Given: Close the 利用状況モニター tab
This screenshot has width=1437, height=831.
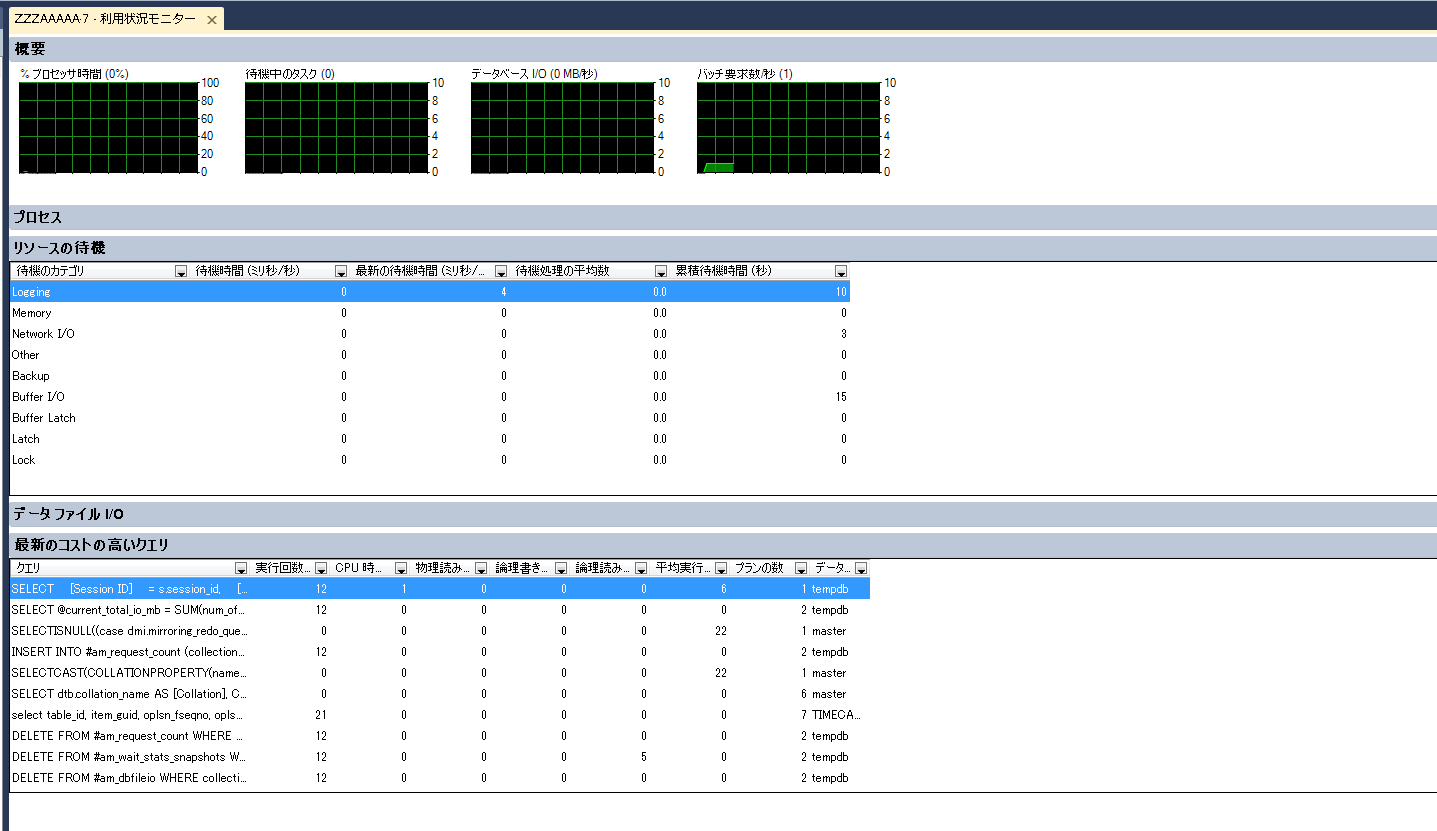Looking at the screenshot, I should pyautogui.click(x=212, y=20).
